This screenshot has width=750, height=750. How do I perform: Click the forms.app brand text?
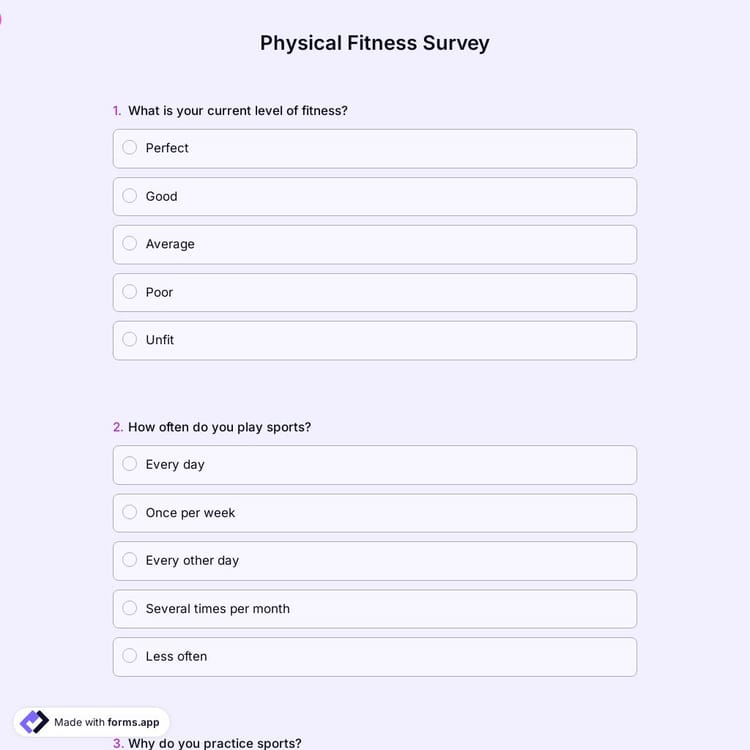click(133, 722)
